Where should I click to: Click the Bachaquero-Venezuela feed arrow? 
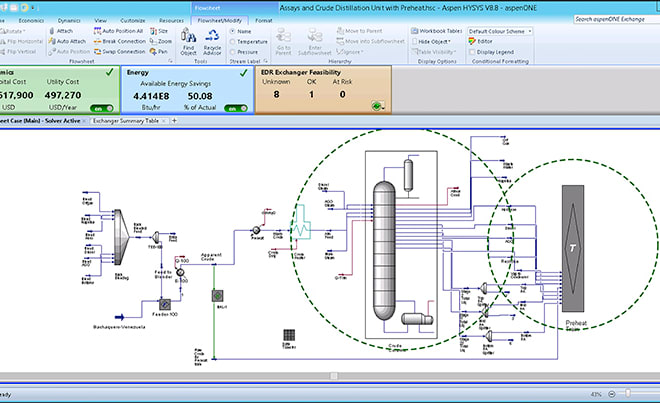pyautogui.click(x=120, y=317)
